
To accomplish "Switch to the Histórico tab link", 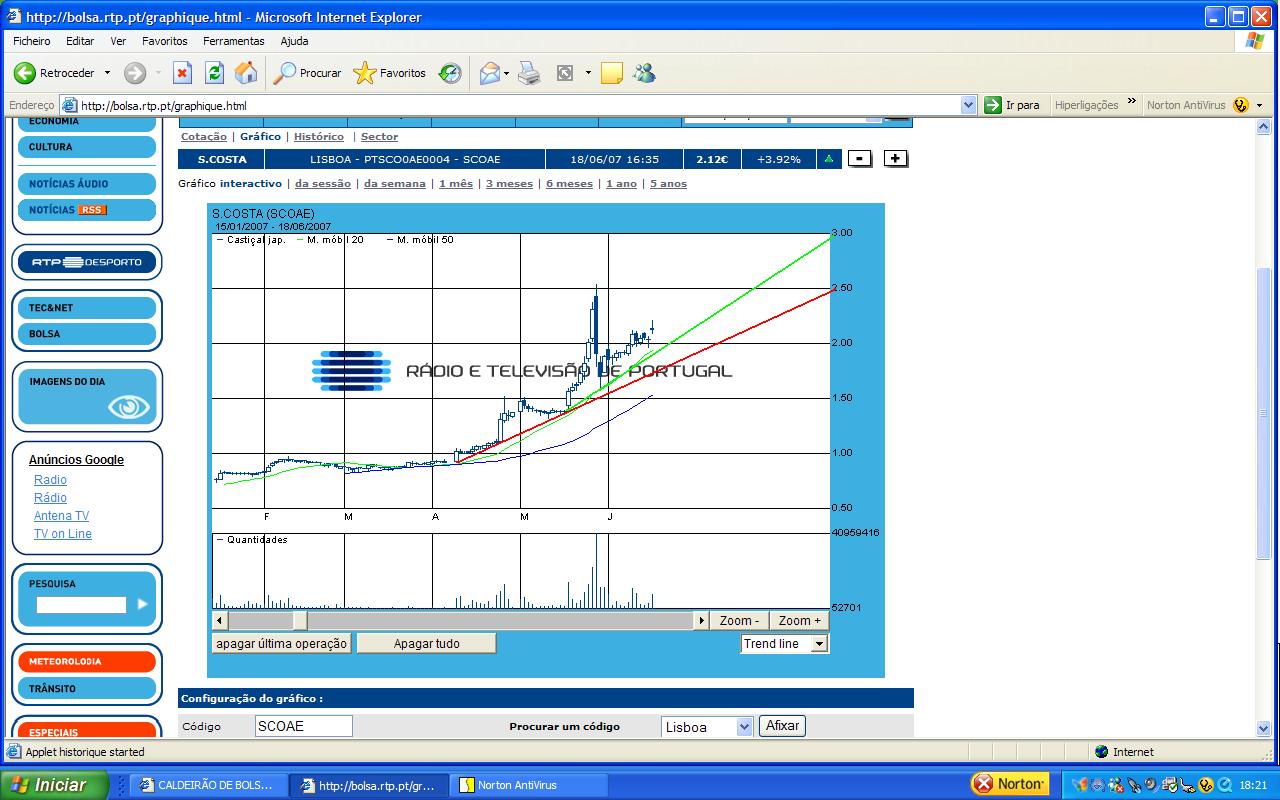I will tap(318, 137).
